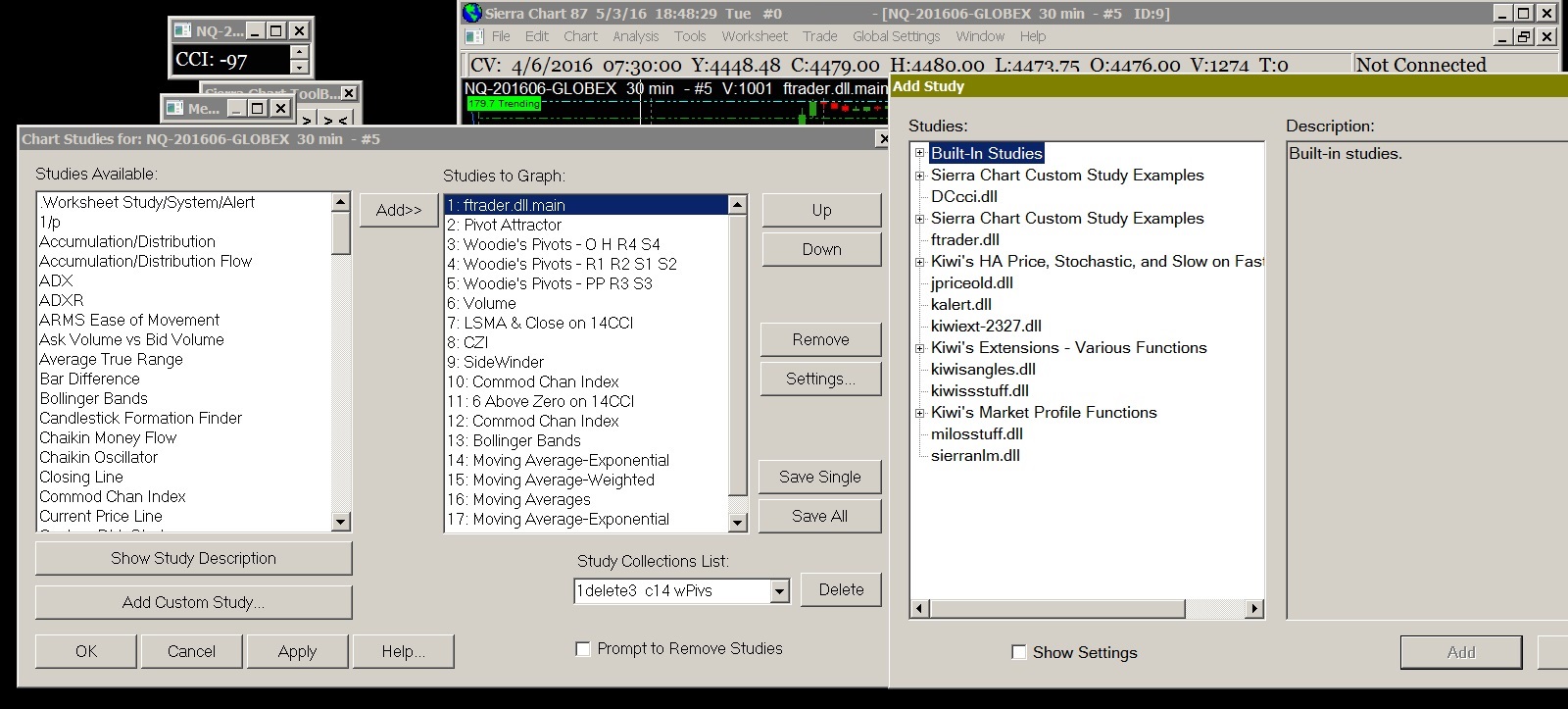Click scroll-down arrow of Studies to Graph list

pos(738,523)
